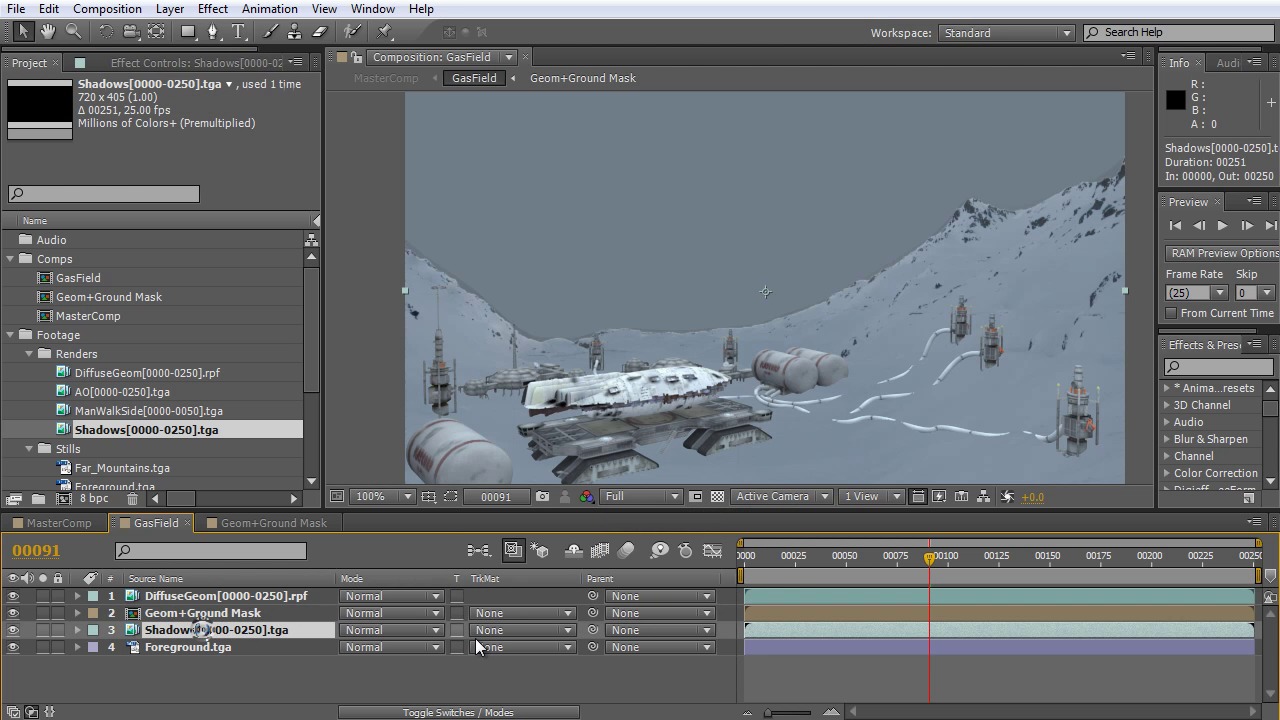Select the Eraser tool
Image resolution: width=1280 pixels, height=720 pixels.
320,32
